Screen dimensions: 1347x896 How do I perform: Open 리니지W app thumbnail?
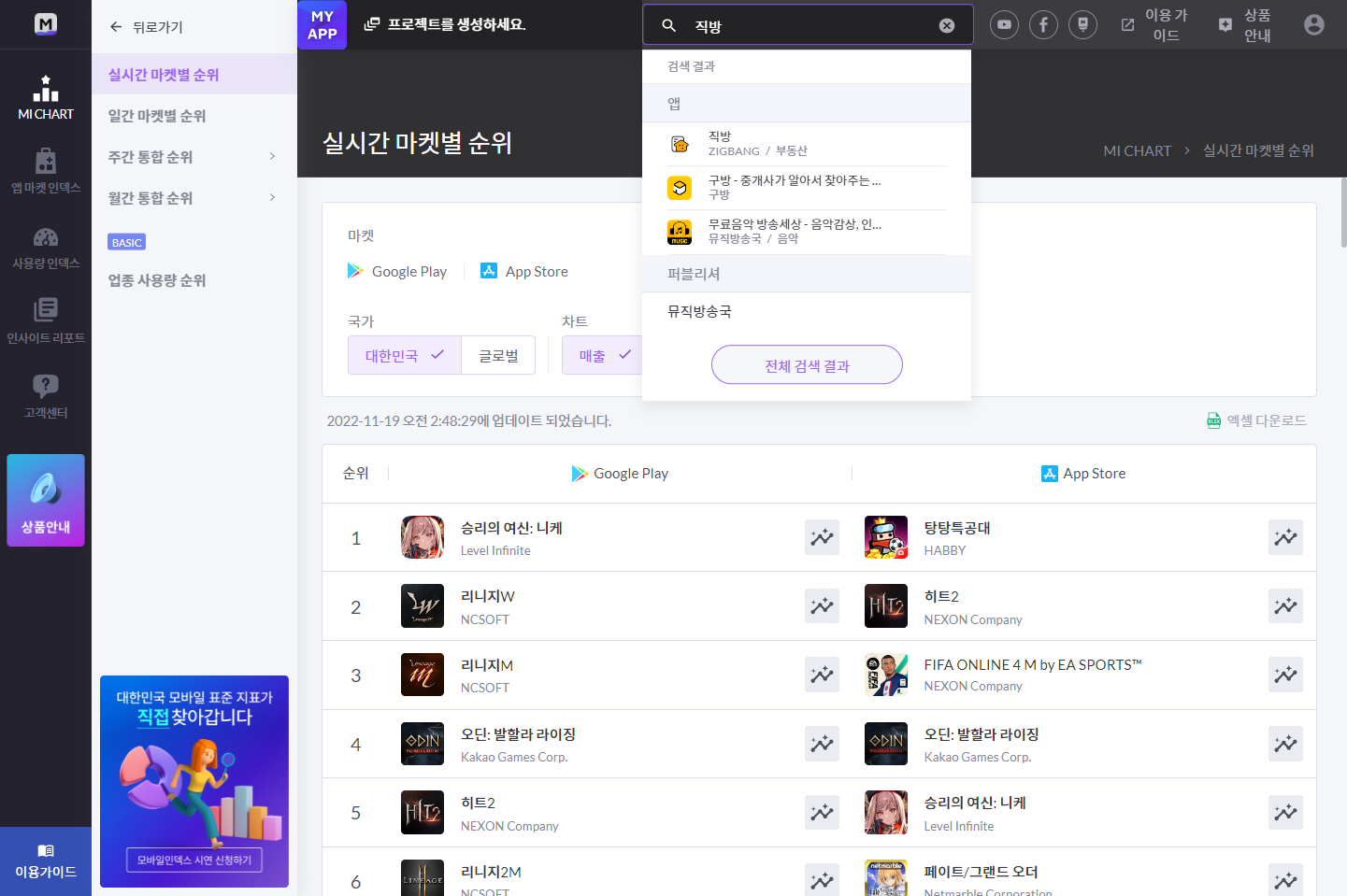[423, 606]
